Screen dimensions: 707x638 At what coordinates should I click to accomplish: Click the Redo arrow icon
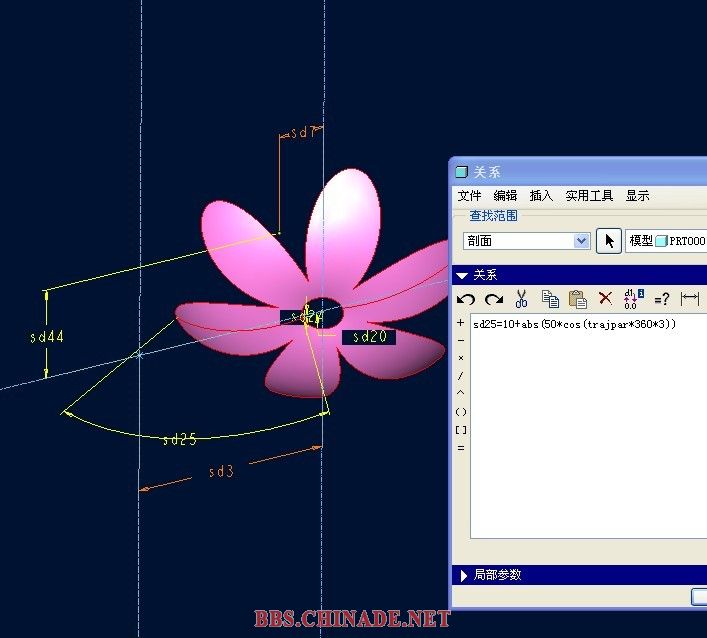(x=493, y=299)
